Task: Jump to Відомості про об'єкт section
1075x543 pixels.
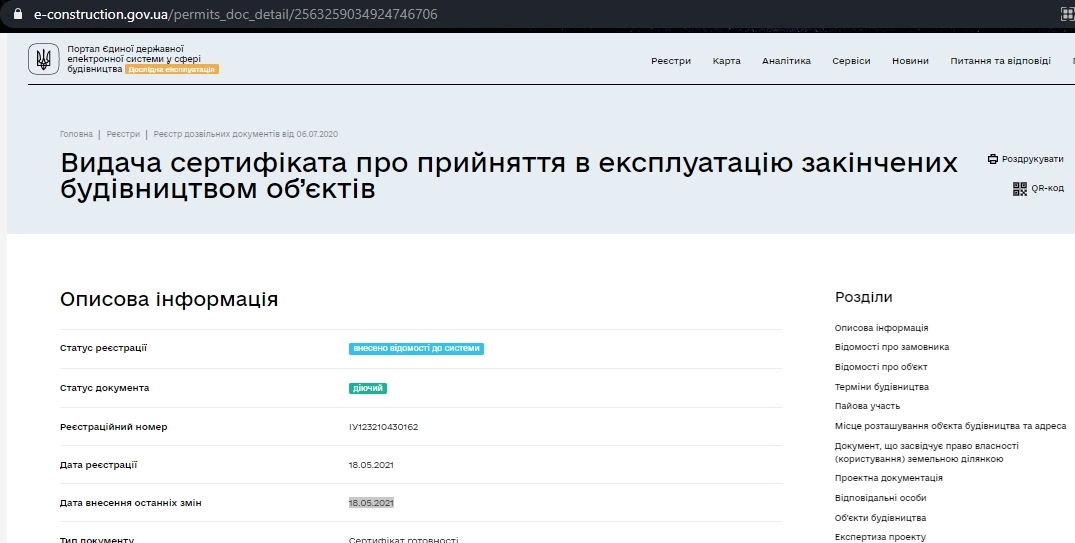Action: click(x=880, y=367)
